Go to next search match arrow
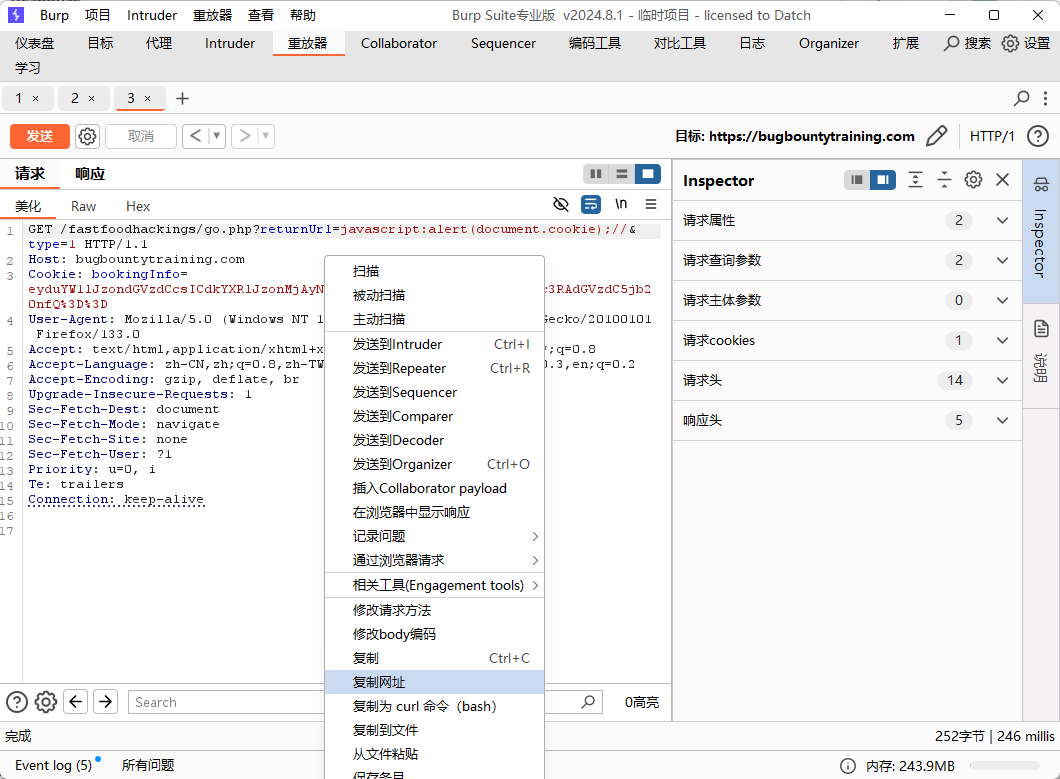The width and height of the screenshot is (1060, 779). (105, 702)
